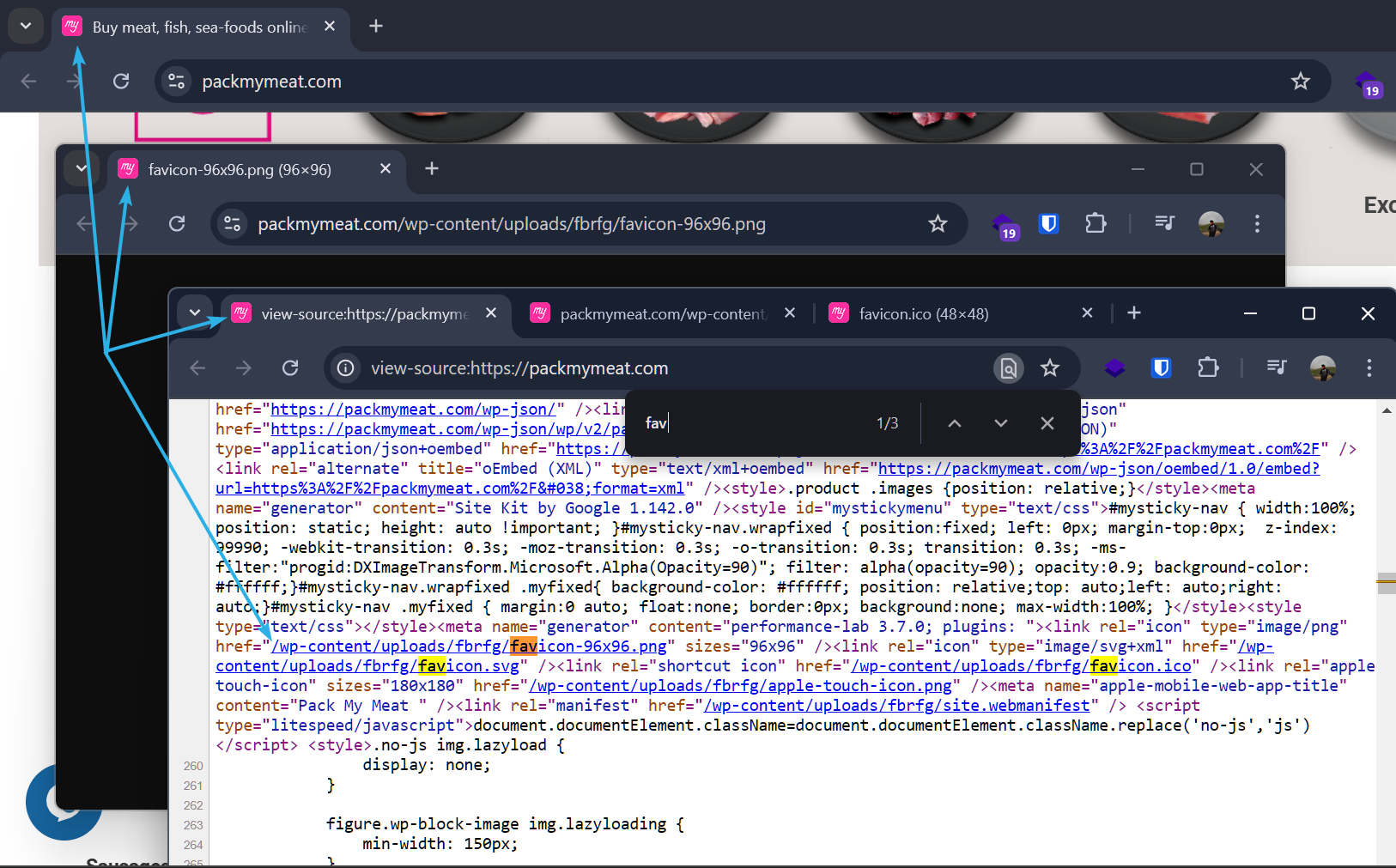Follow the favicon-96x96.png href link

tap(469, 646)
